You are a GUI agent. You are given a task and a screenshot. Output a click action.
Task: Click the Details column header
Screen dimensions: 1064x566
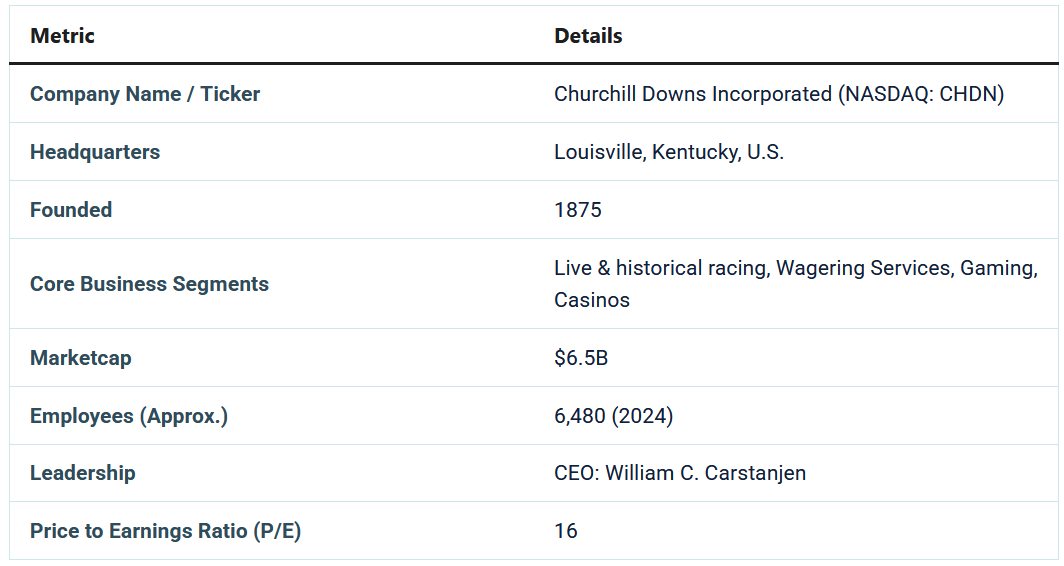[x=588, y=36]
